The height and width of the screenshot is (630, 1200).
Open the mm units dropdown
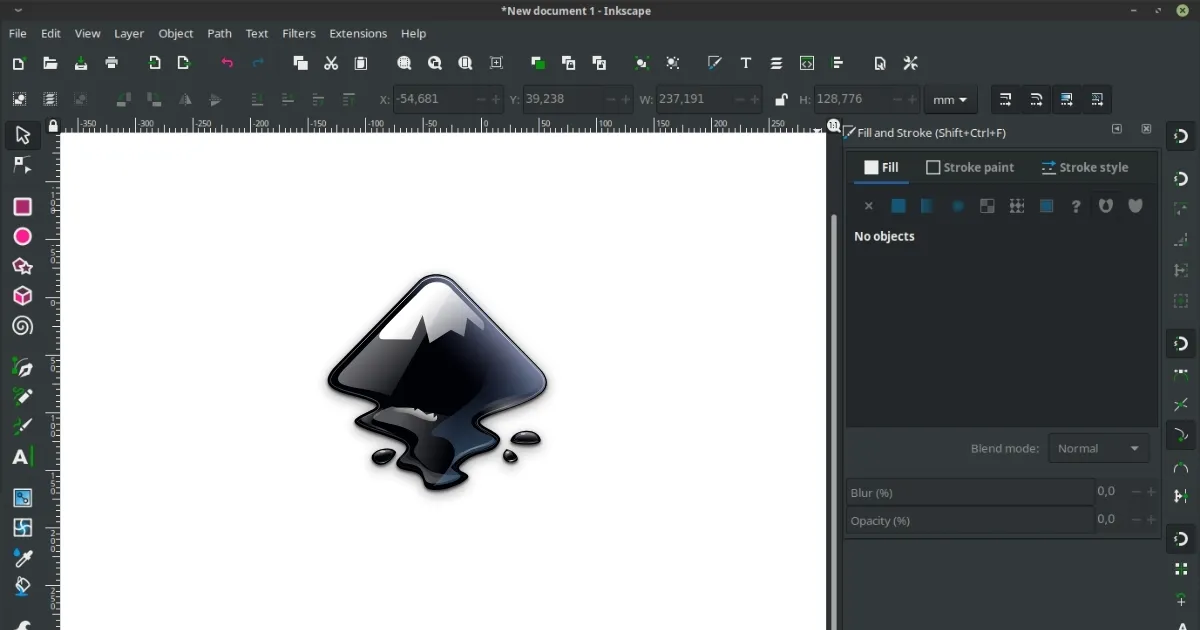click(950, 100)
